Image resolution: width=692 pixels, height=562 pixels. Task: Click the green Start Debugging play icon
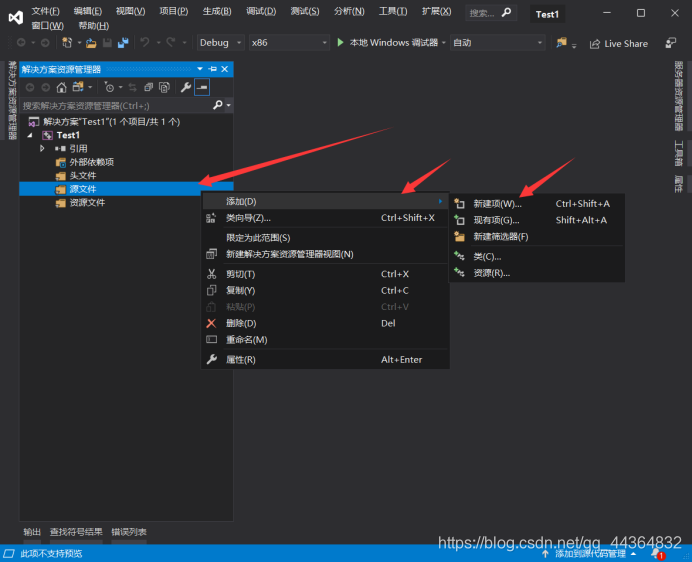tap(340, 42)
